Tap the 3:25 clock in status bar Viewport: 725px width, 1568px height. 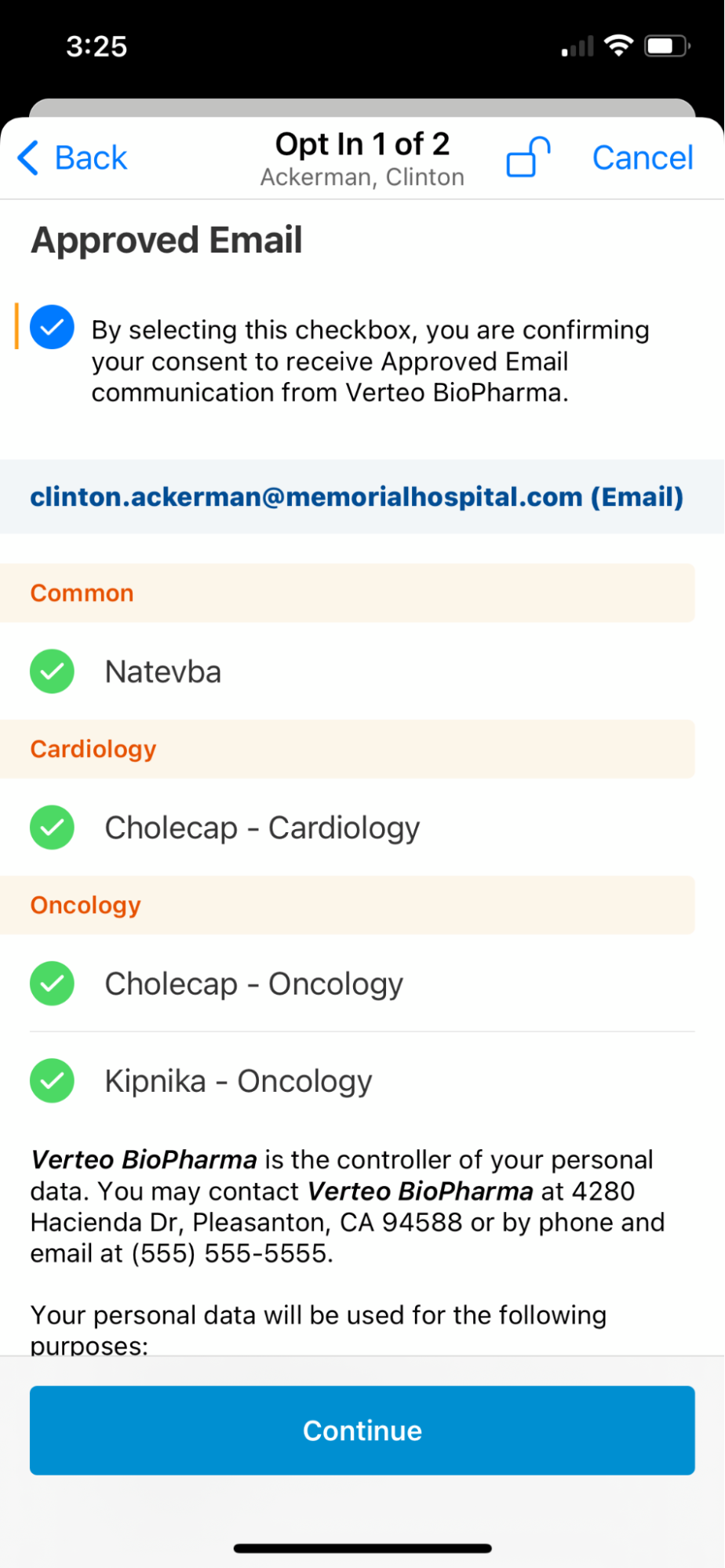tap(97, 46)
